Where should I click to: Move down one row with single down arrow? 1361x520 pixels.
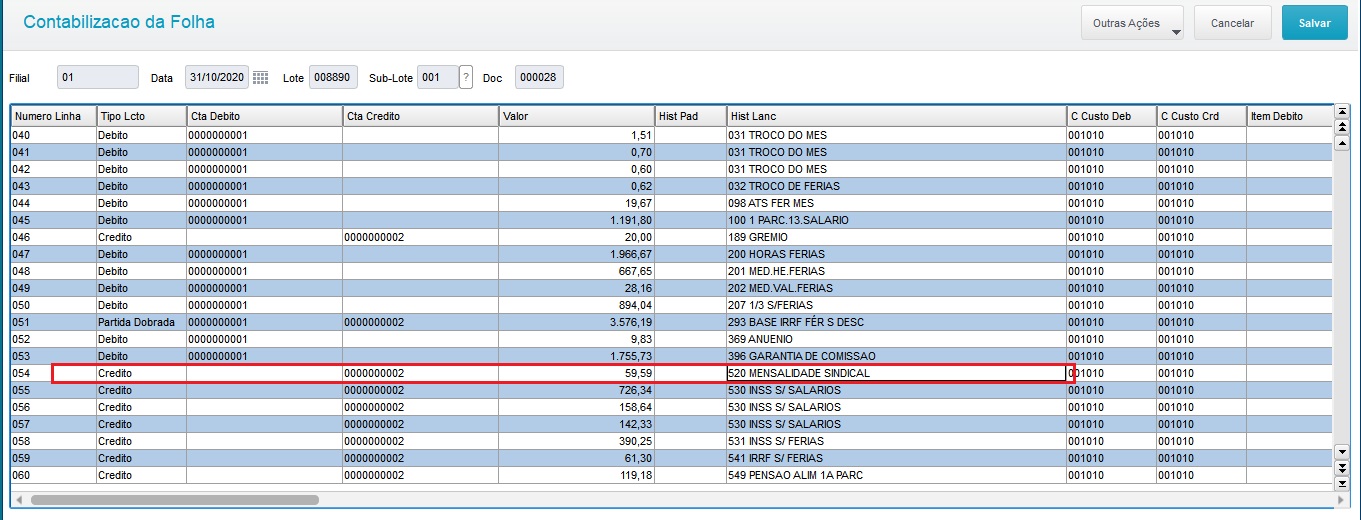pos(1342,453)
